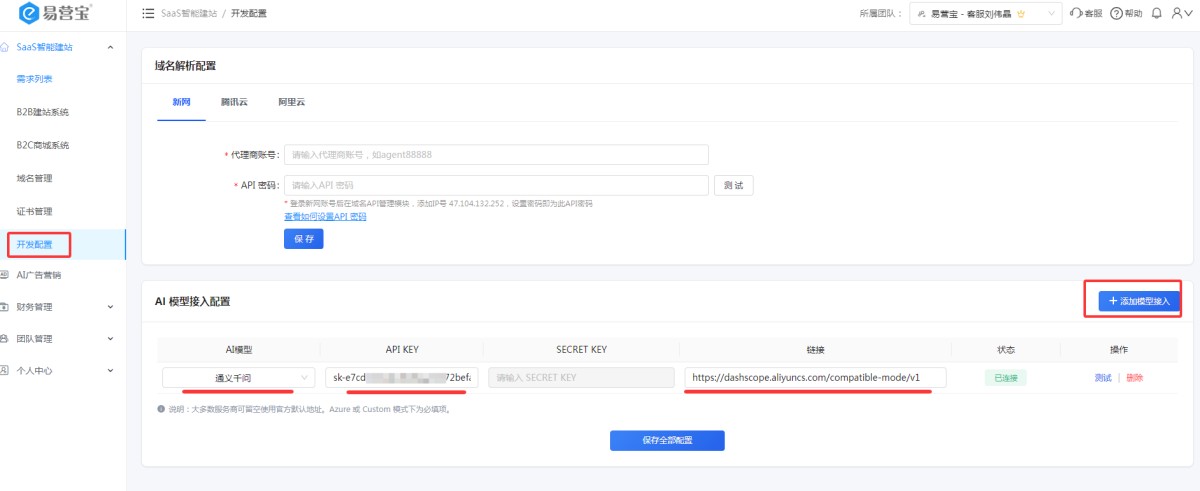Click the 域名解析配置 heading
Viewport: 1200px width, 491px height.
pos(185,66)
